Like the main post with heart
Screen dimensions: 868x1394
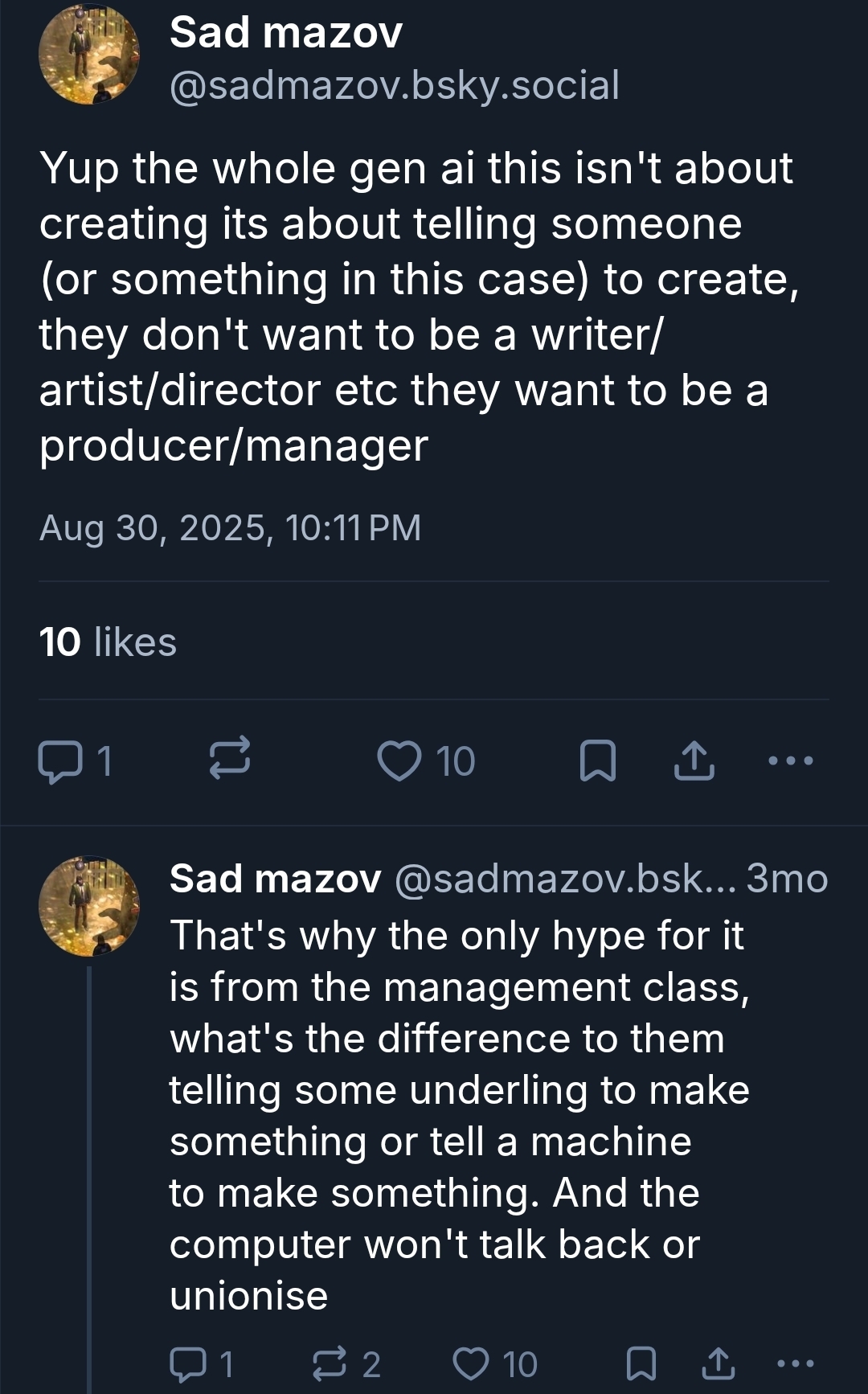tap(399, 761)
